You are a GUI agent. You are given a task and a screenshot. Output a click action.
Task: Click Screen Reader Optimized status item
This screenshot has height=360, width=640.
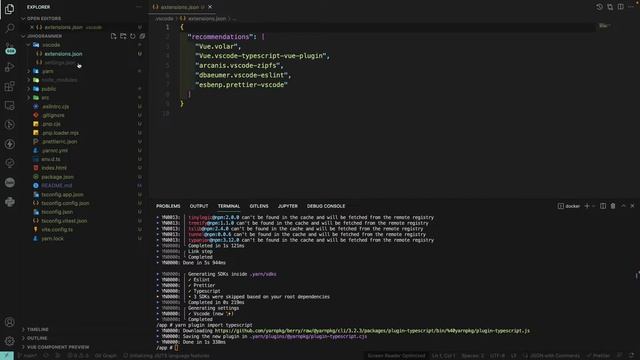(x=396, y=356)
